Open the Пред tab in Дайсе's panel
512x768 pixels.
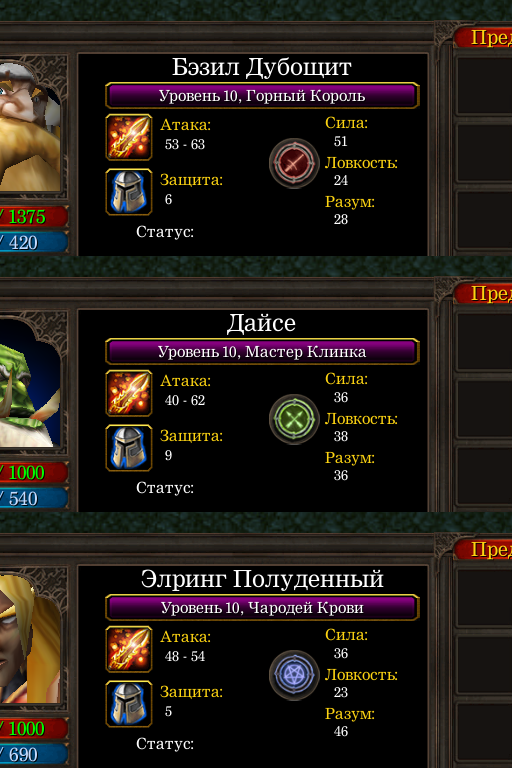click(x=483, y=293)
